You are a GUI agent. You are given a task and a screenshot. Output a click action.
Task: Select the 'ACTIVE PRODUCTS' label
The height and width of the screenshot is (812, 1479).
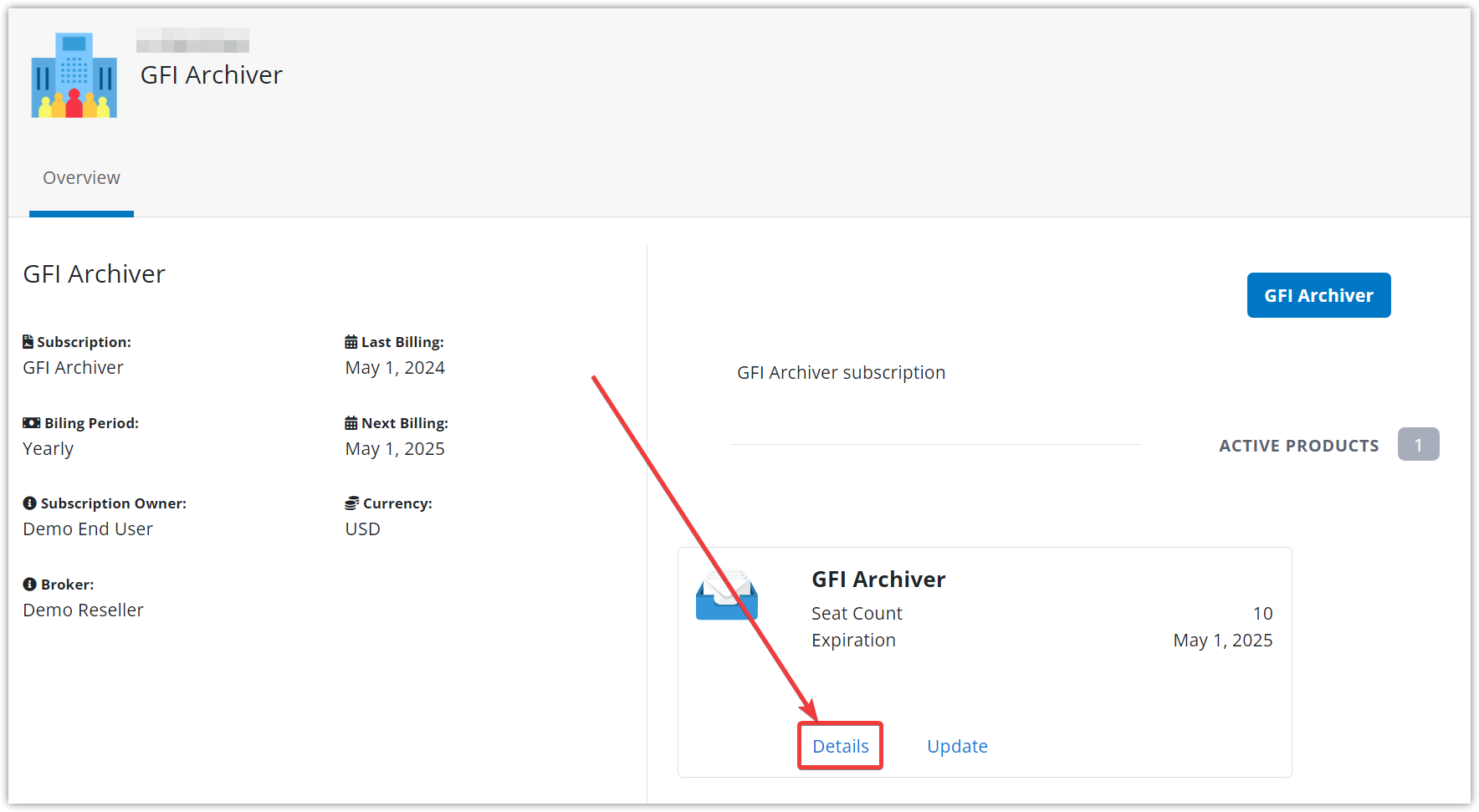[x=1298, y=446]
